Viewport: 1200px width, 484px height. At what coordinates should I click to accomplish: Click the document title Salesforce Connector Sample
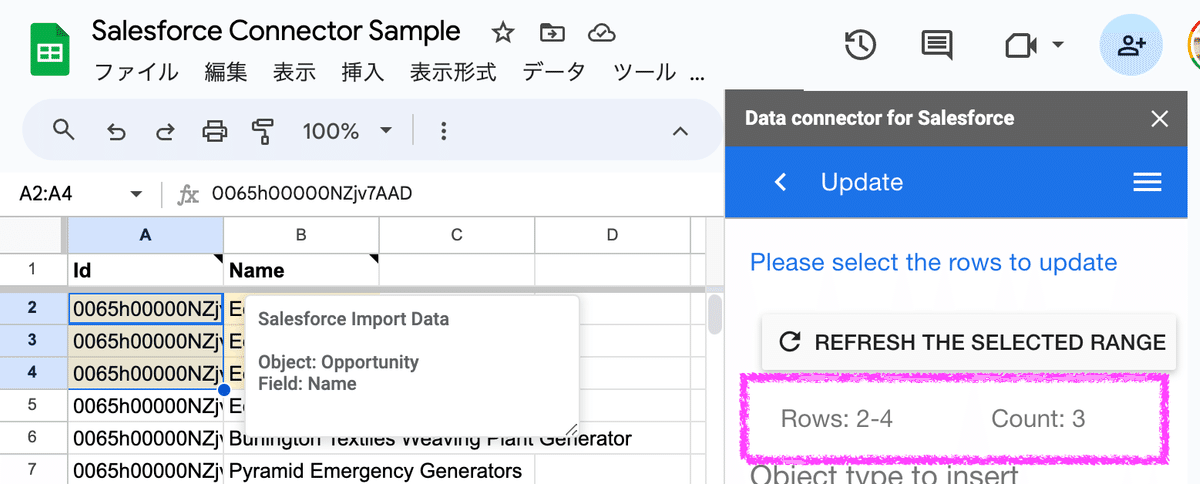[276, 30]
